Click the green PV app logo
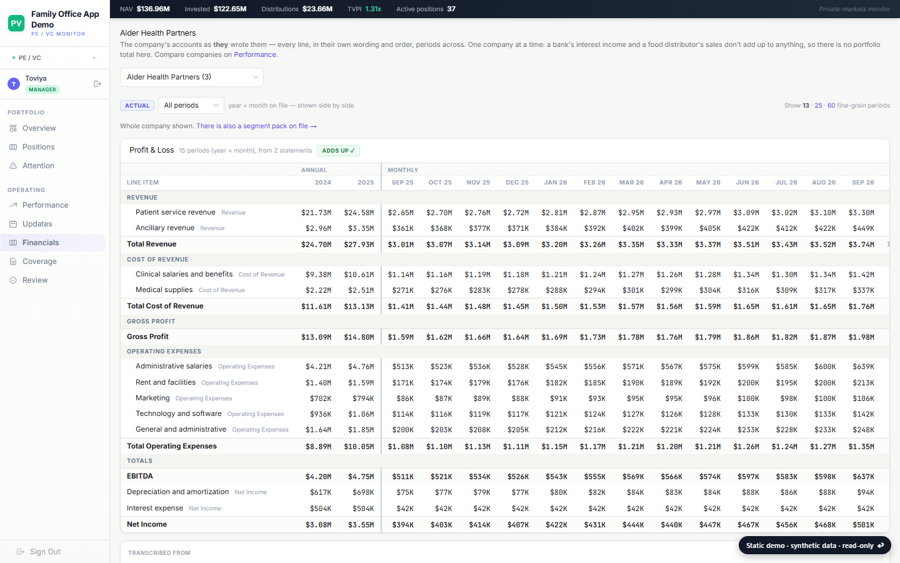The width and height of the screenshot is (900, 563). [16, 23]
